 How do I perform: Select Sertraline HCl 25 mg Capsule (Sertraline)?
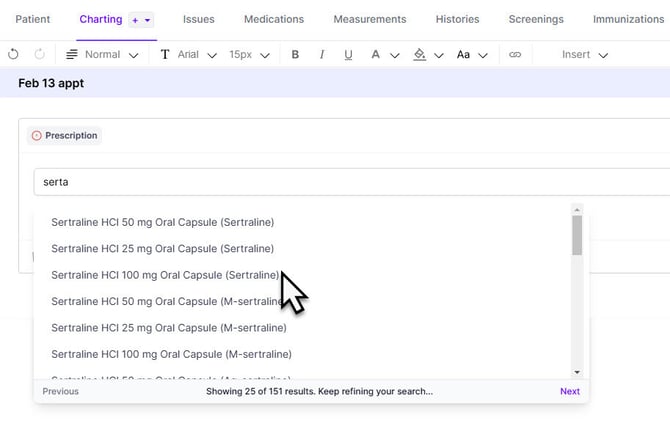click(x=163, y=249)
